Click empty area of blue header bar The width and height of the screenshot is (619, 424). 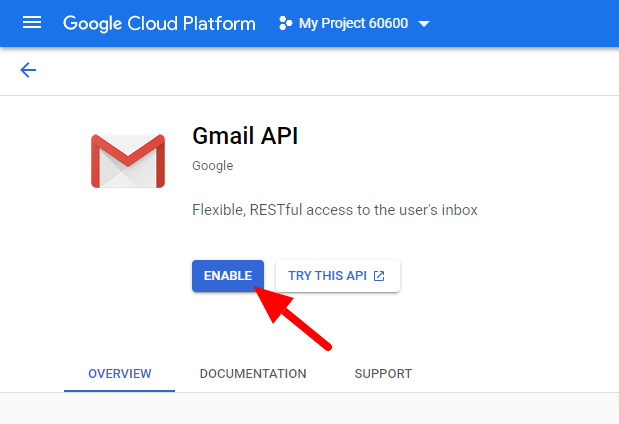[530, 23]
